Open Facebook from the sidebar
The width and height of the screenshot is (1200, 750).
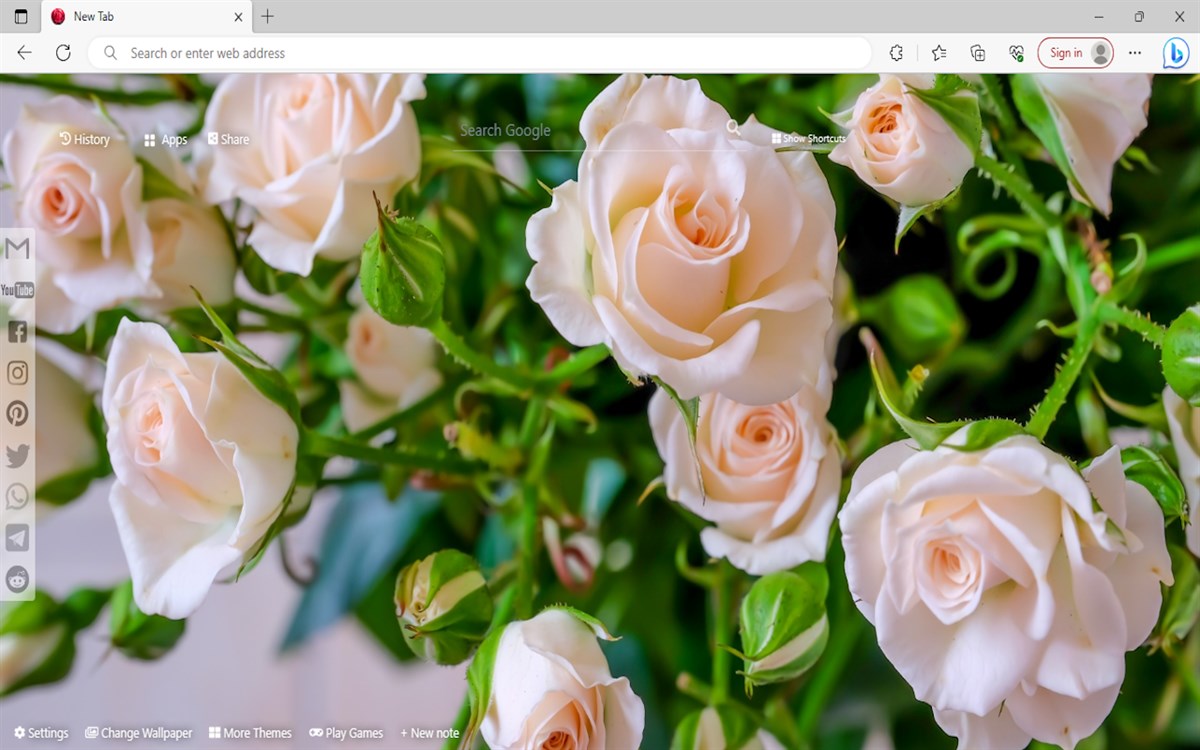[x=17, y=331]
